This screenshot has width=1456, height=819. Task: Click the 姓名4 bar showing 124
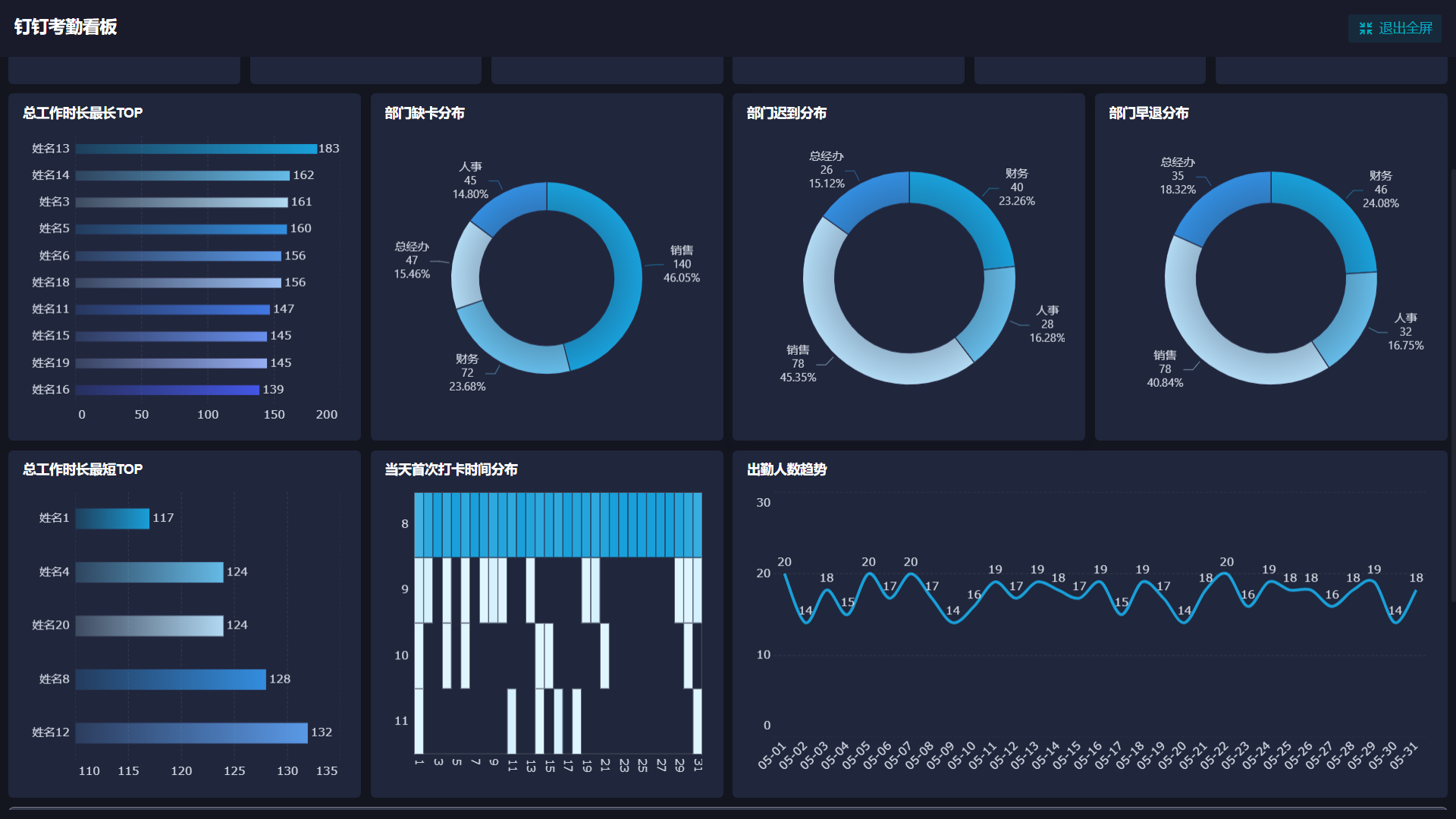(x=149, y=572)
